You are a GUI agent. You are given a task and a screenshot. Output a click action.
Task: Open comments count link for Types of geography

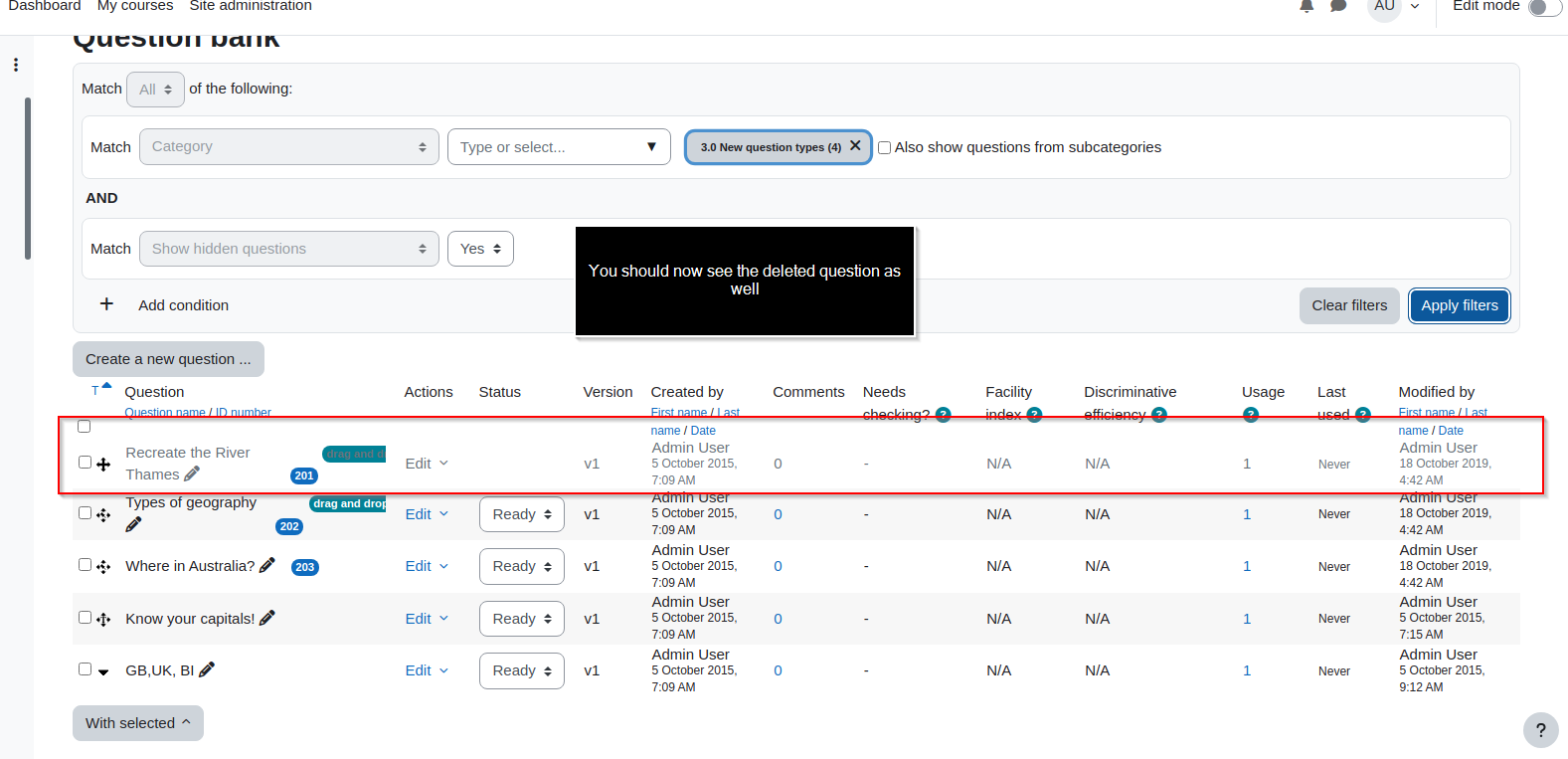tap(778, 514)
